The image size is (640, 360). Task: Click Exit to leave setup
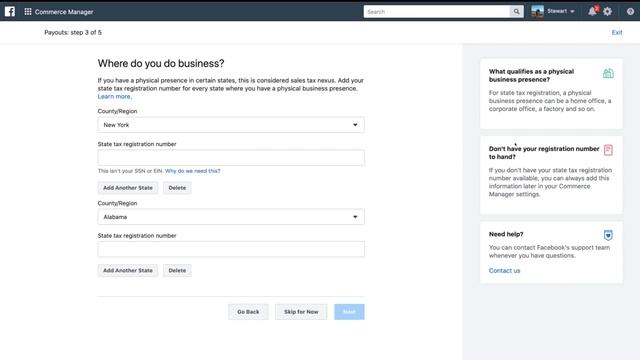[617, 32]
